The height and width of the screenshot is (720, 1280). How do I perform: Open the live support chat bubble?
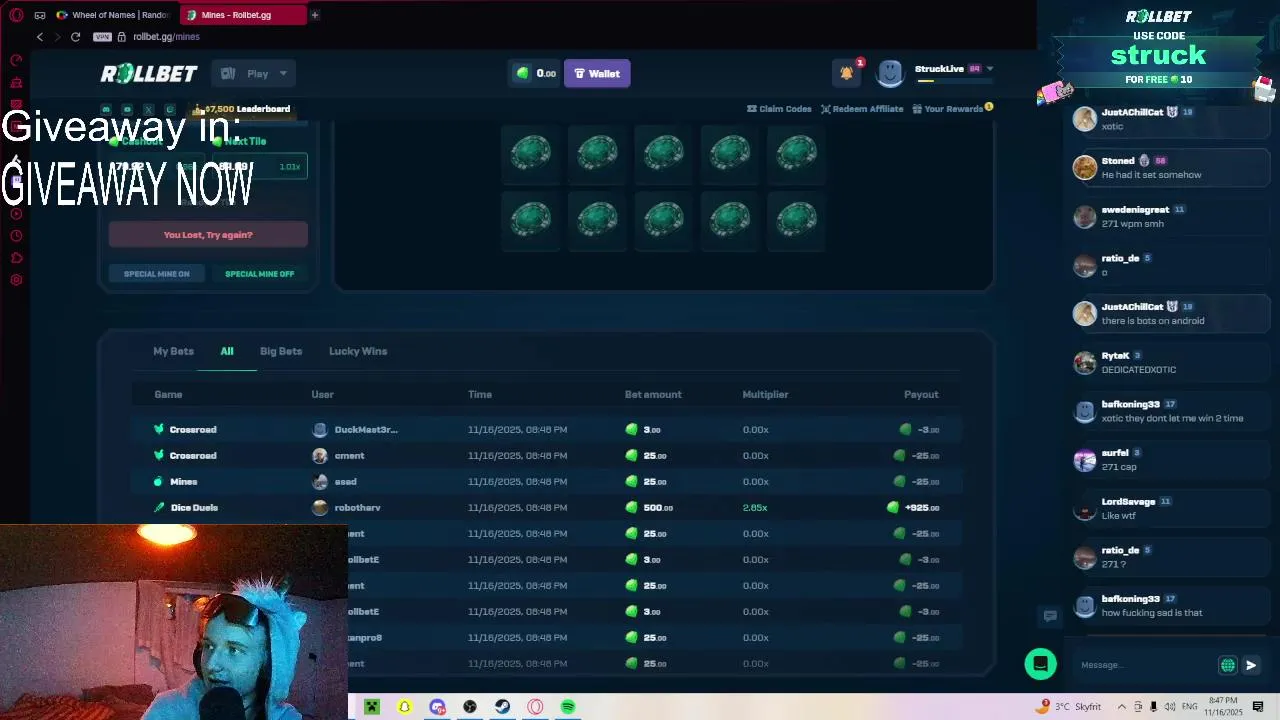(1040, 664)
